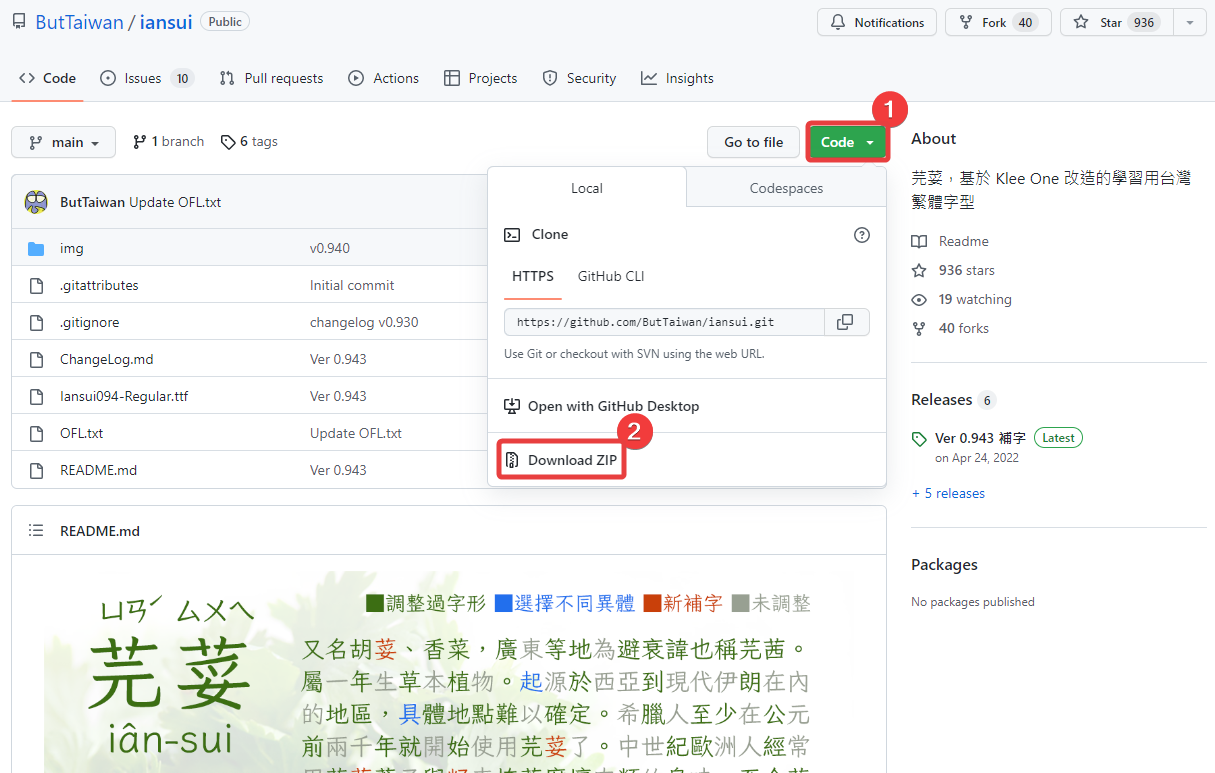The height and width of the screenshot is (773, 1215).
Task: Click the Update OFL.txt commit for OFL.txt row
Action: coord(356,433)
